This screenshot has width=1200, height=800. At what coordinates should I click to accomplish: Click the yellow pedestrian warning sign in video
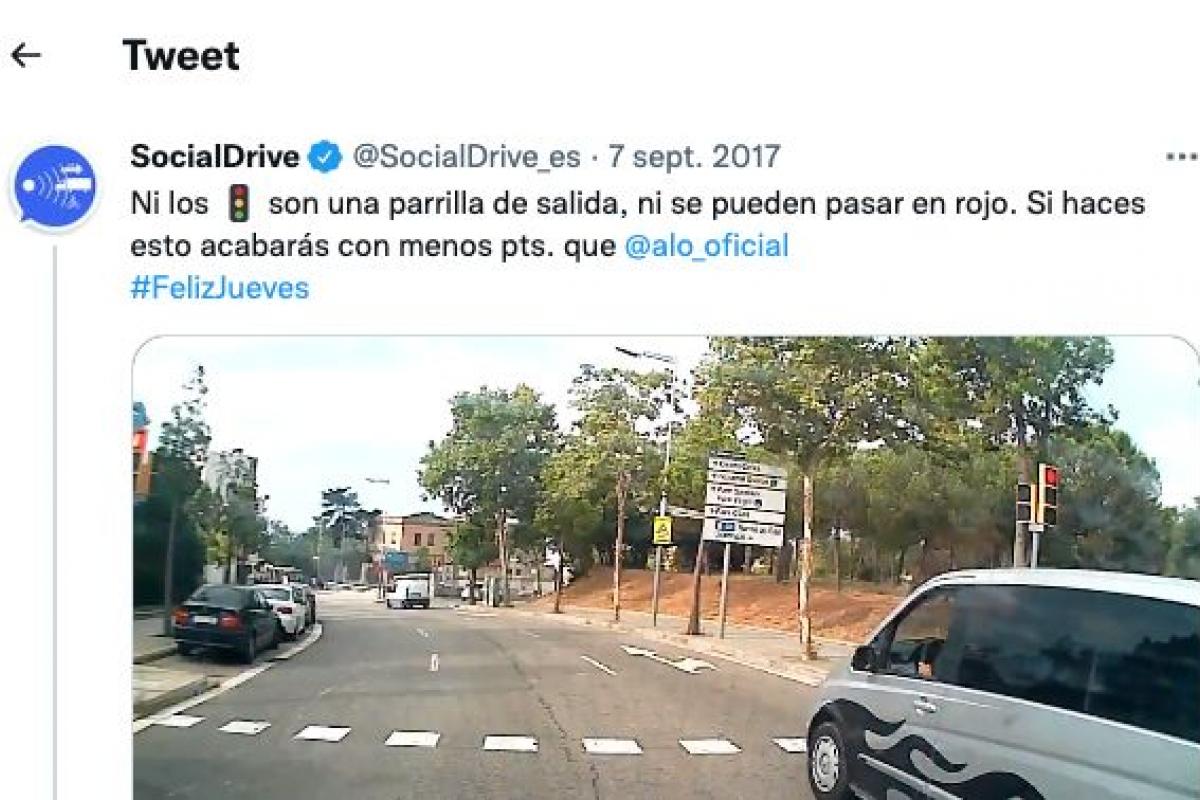coord(662,530)
